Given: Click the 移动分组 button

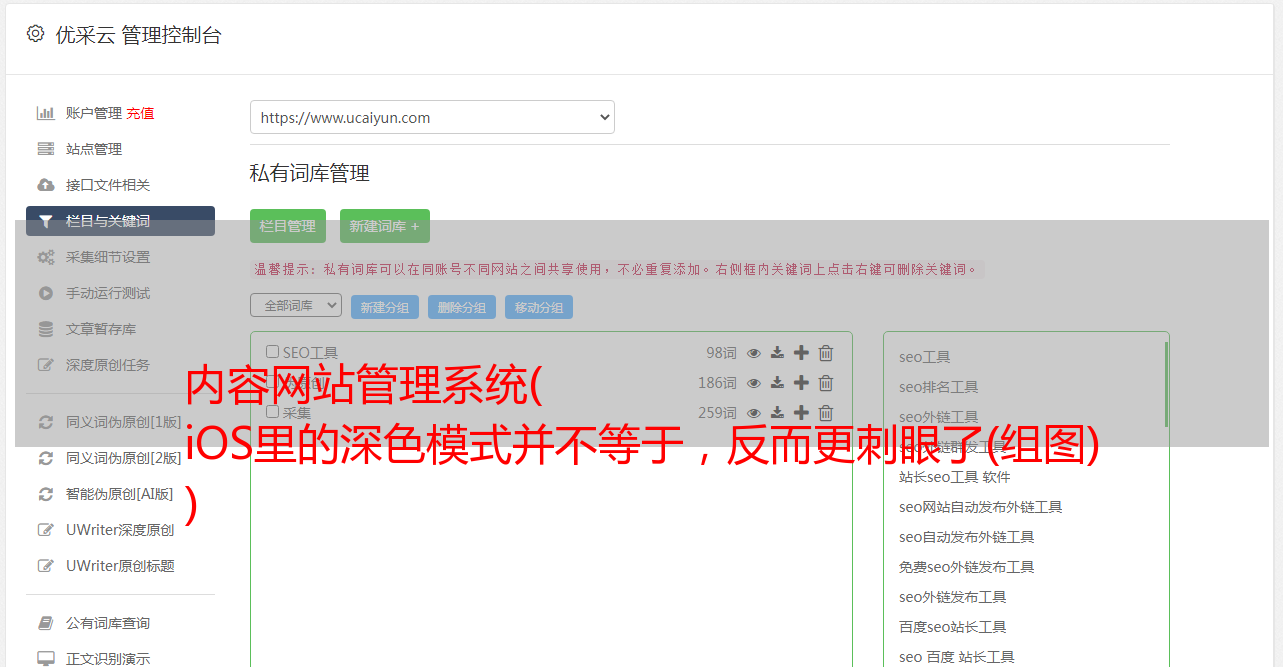Looking at the screenshot, I should point(539,307).
